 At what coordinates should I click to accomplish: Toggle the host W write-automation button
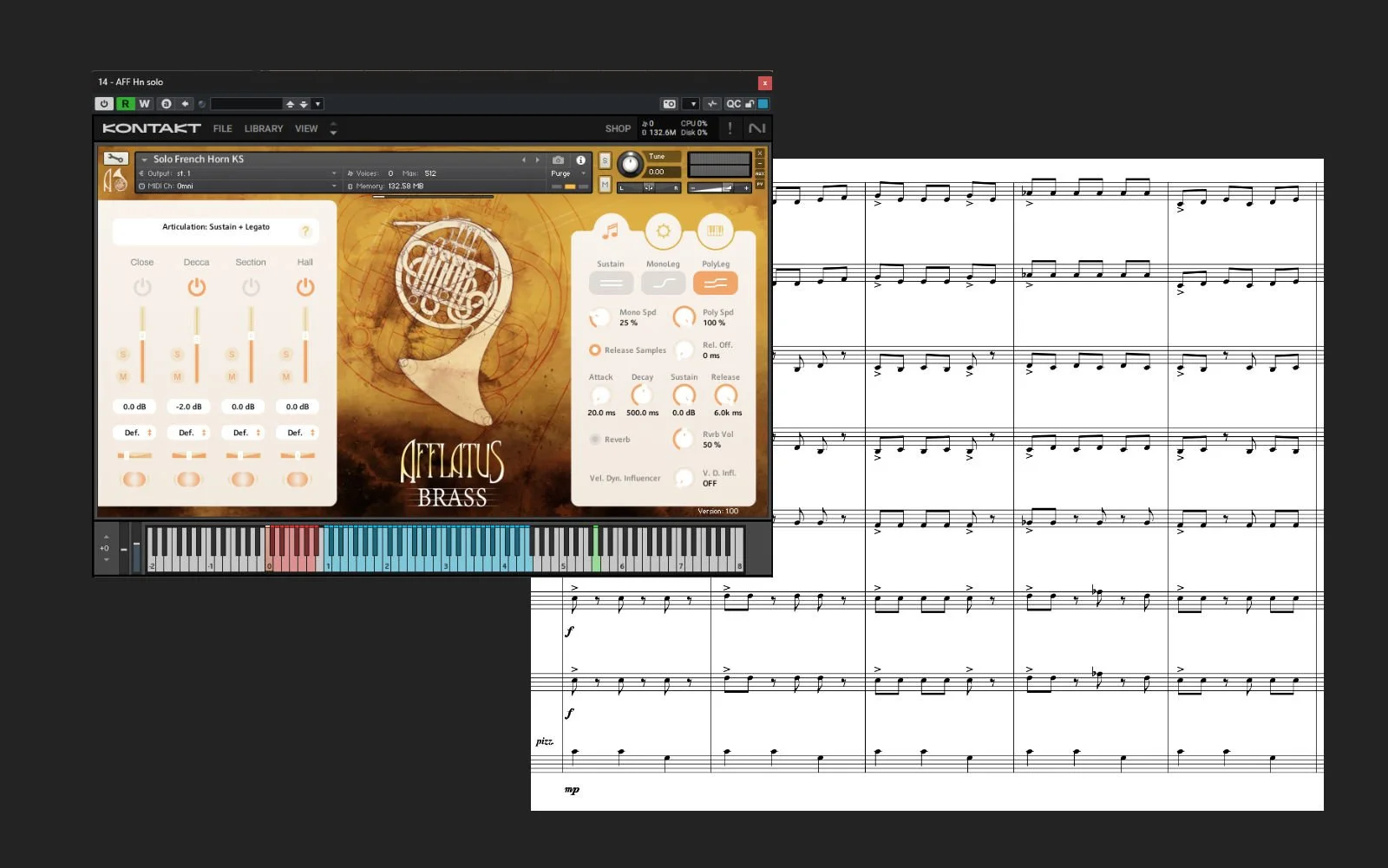coord(144,104)
